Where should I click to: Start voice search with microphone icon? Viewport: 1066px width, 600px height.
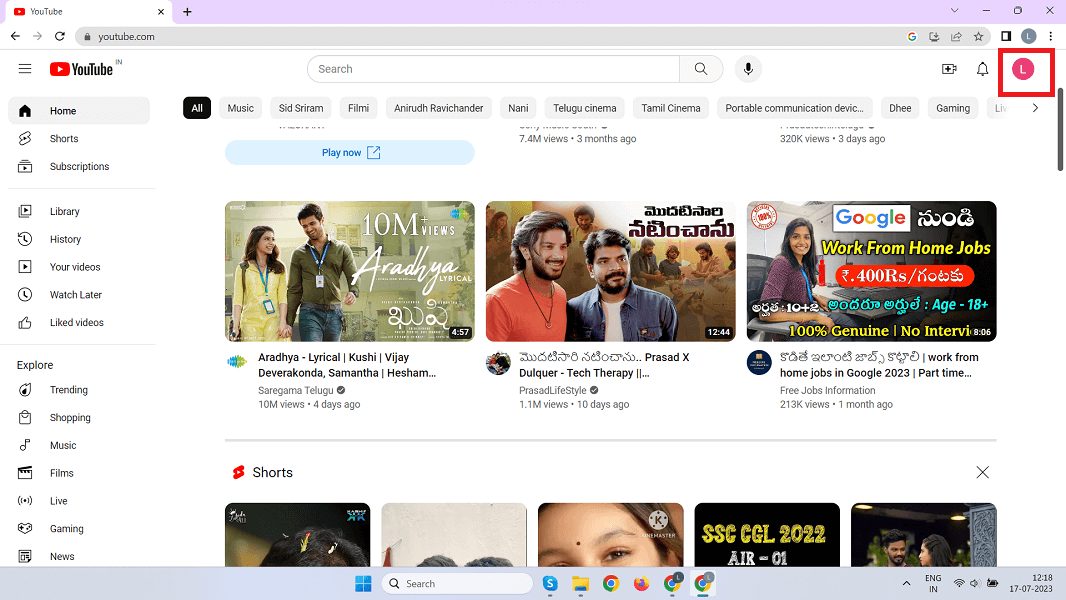coord(746,69)
